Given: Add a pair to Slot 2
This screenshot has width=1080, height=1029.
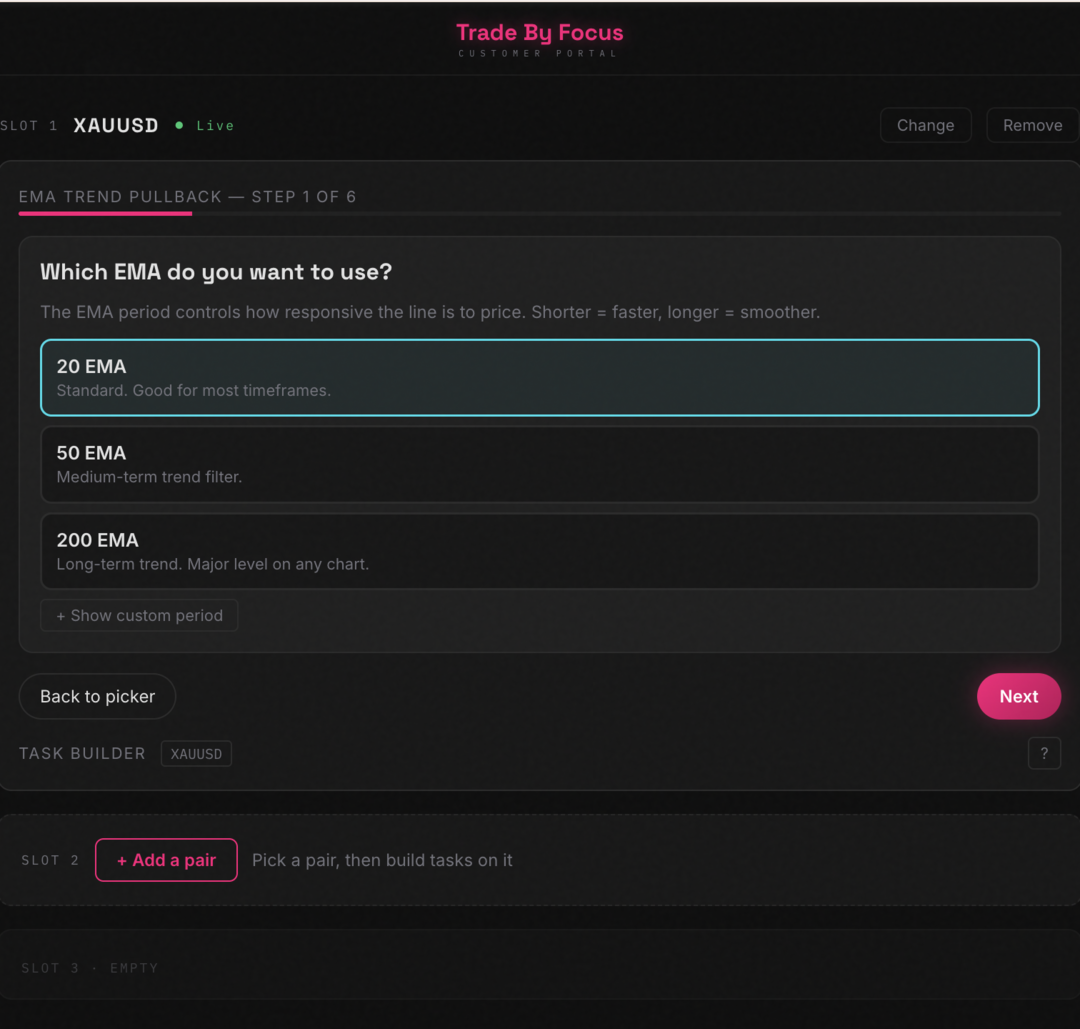Looking at the screenshot, I should (166, 860).
